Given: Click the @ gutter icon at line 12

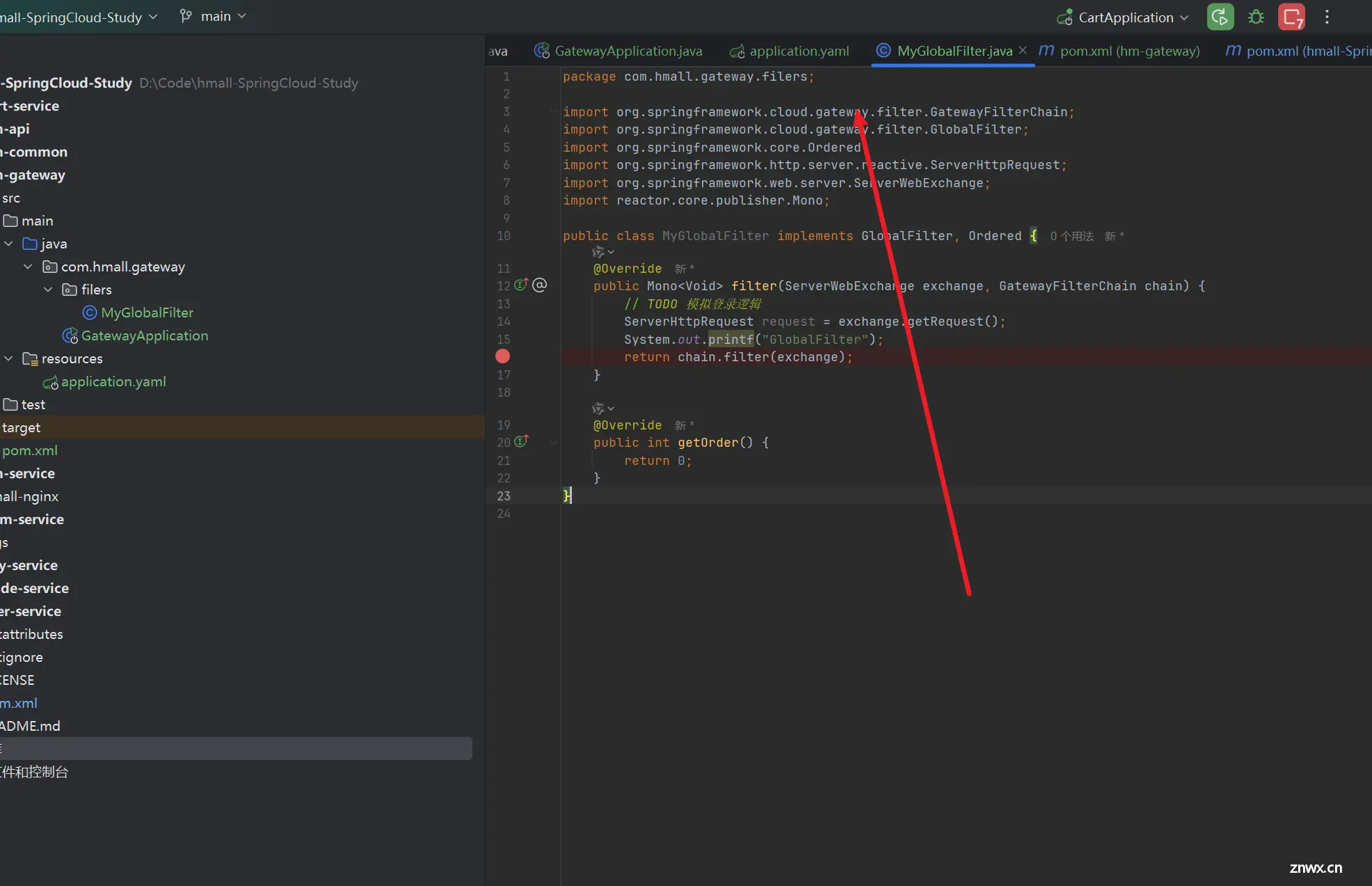Looking at the screenshot, I should 539,285.
